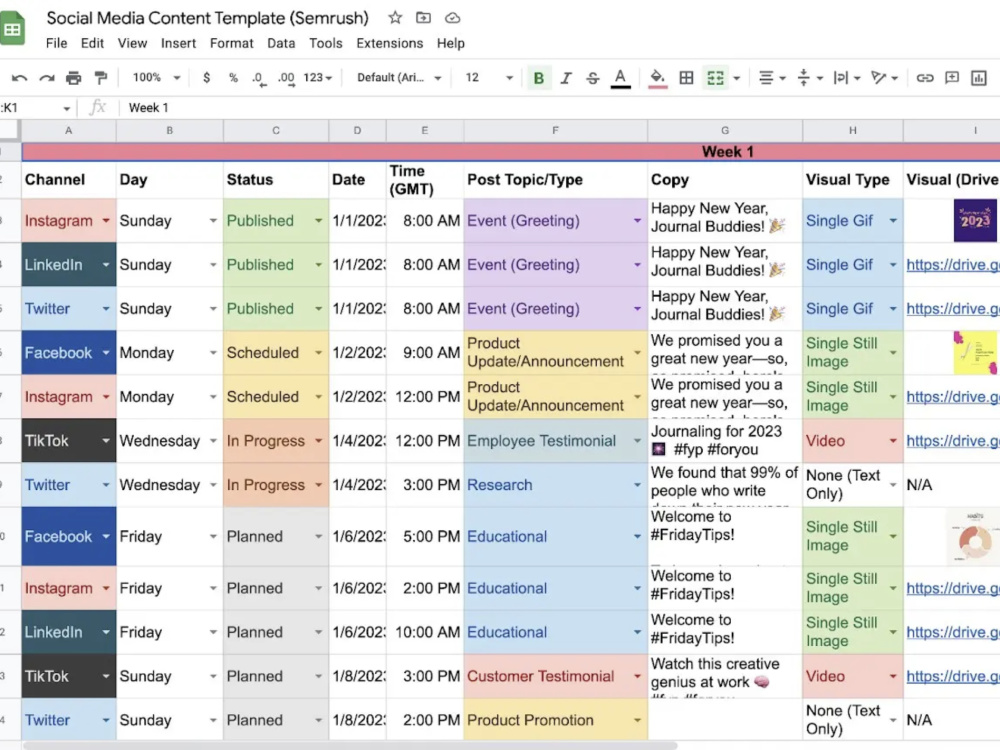The width and height of the screenshot is (1000, 750).
Task: Open Video visual type dropdown for Customer Testimonial
Action: pyautogui.click(x=892, y=676)
